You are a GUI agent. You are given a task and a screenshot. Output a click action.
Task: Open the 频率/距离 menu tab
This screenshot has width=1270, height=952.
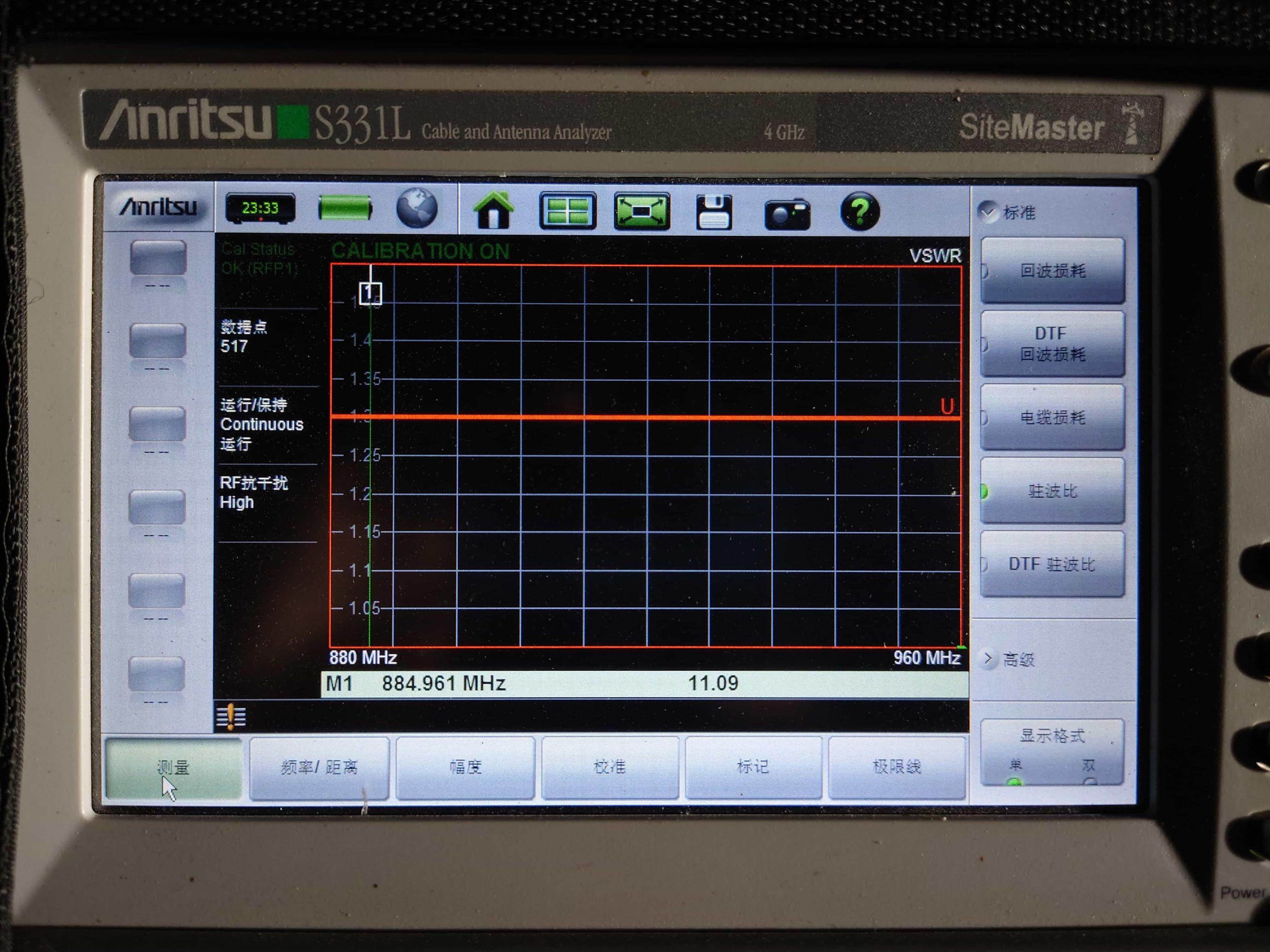pyautogui.click(x=319, y=767)
